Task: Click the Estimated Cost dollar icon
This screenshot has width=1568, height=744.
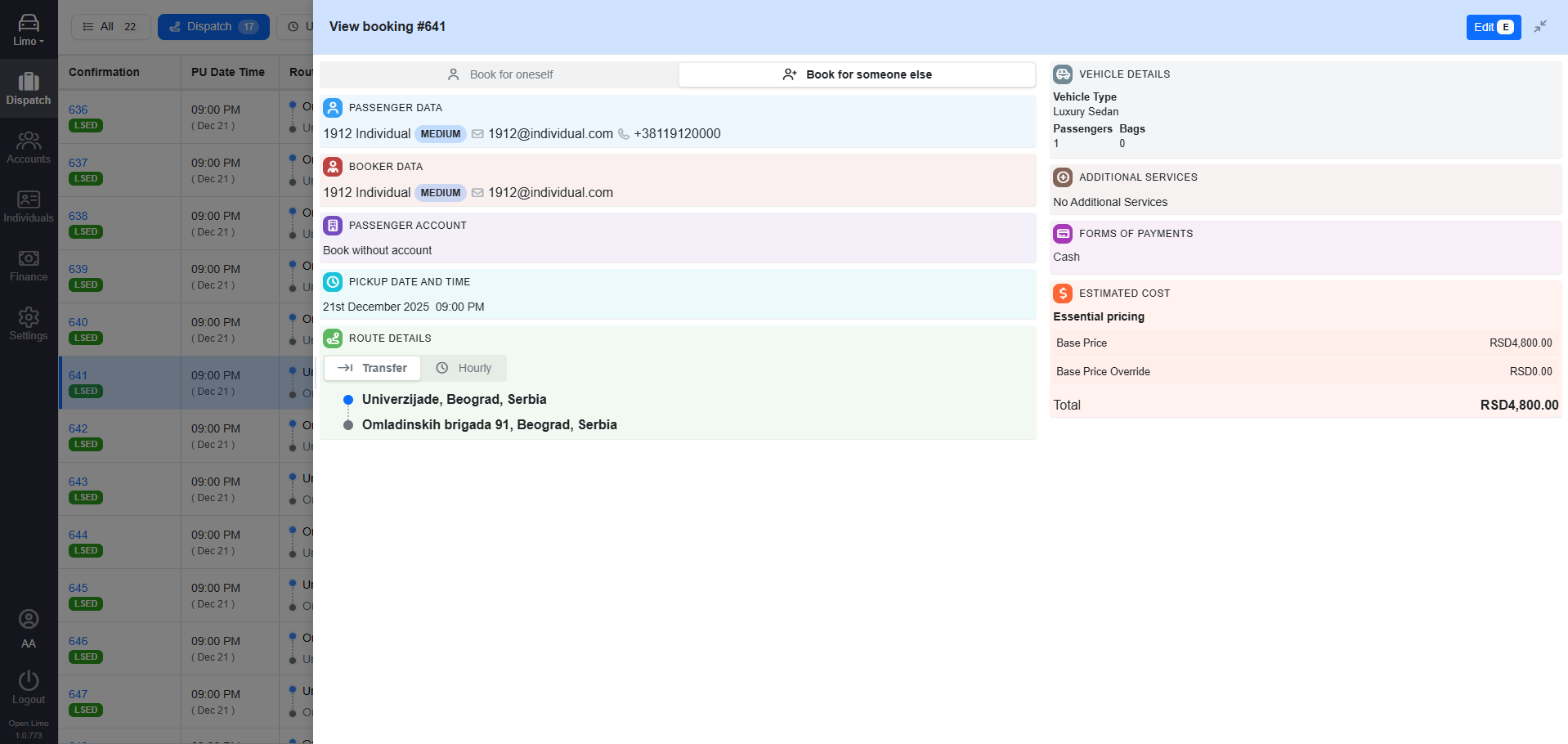Action: click(1063, 293)
